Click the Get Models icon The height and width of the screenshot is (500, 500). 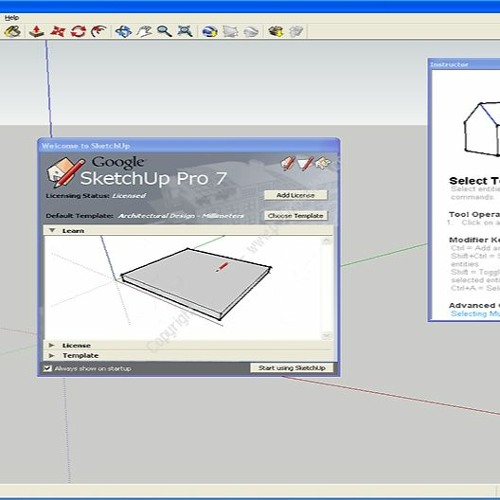[x=276, y=32]
